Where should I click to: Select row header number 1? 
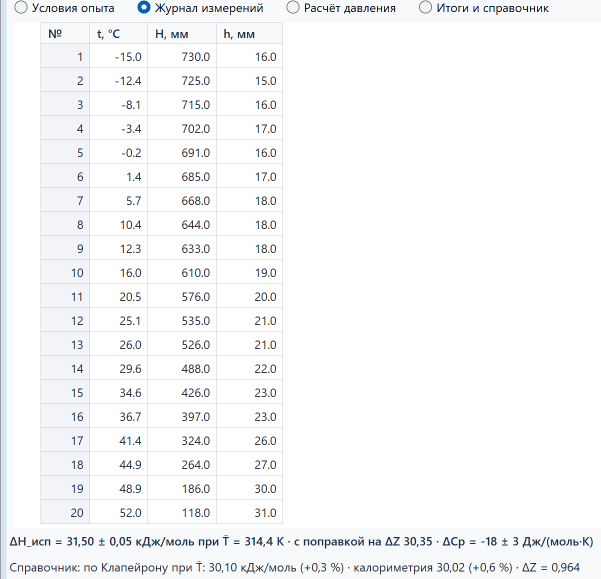(65, 56)
